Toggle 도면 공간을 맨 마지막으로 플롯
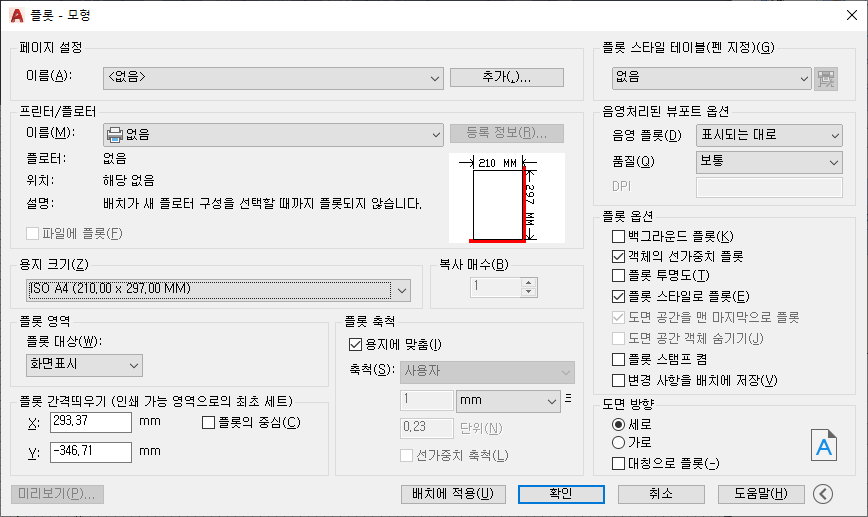This screenshot has height=517, width=868. pyautogui.click(x=618, y=317)
